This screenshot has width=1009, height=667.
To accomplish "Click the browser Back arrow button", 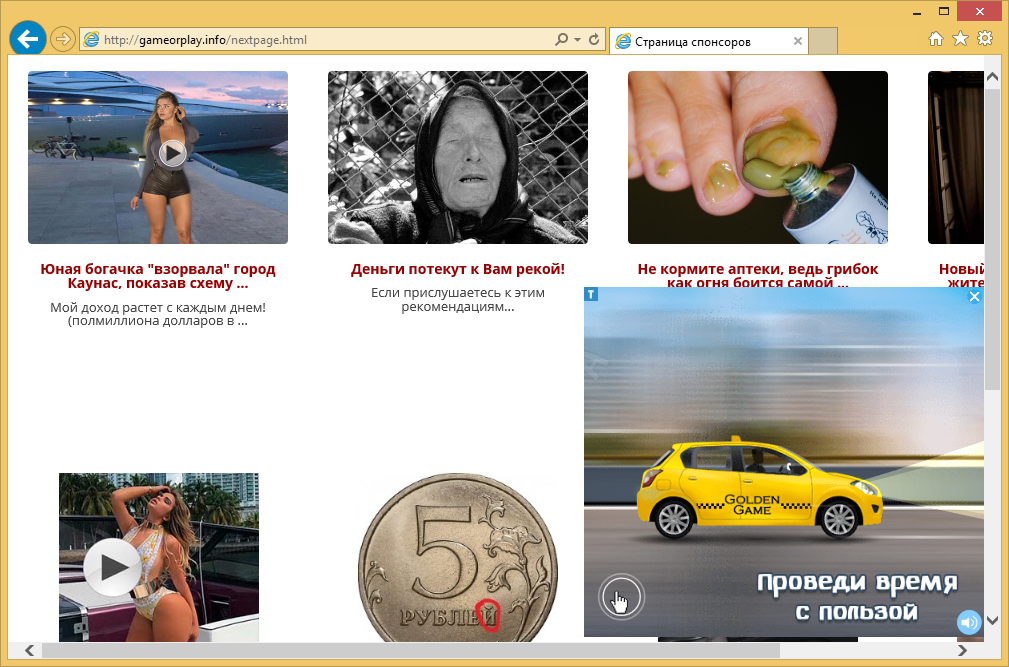I will 28,39.
